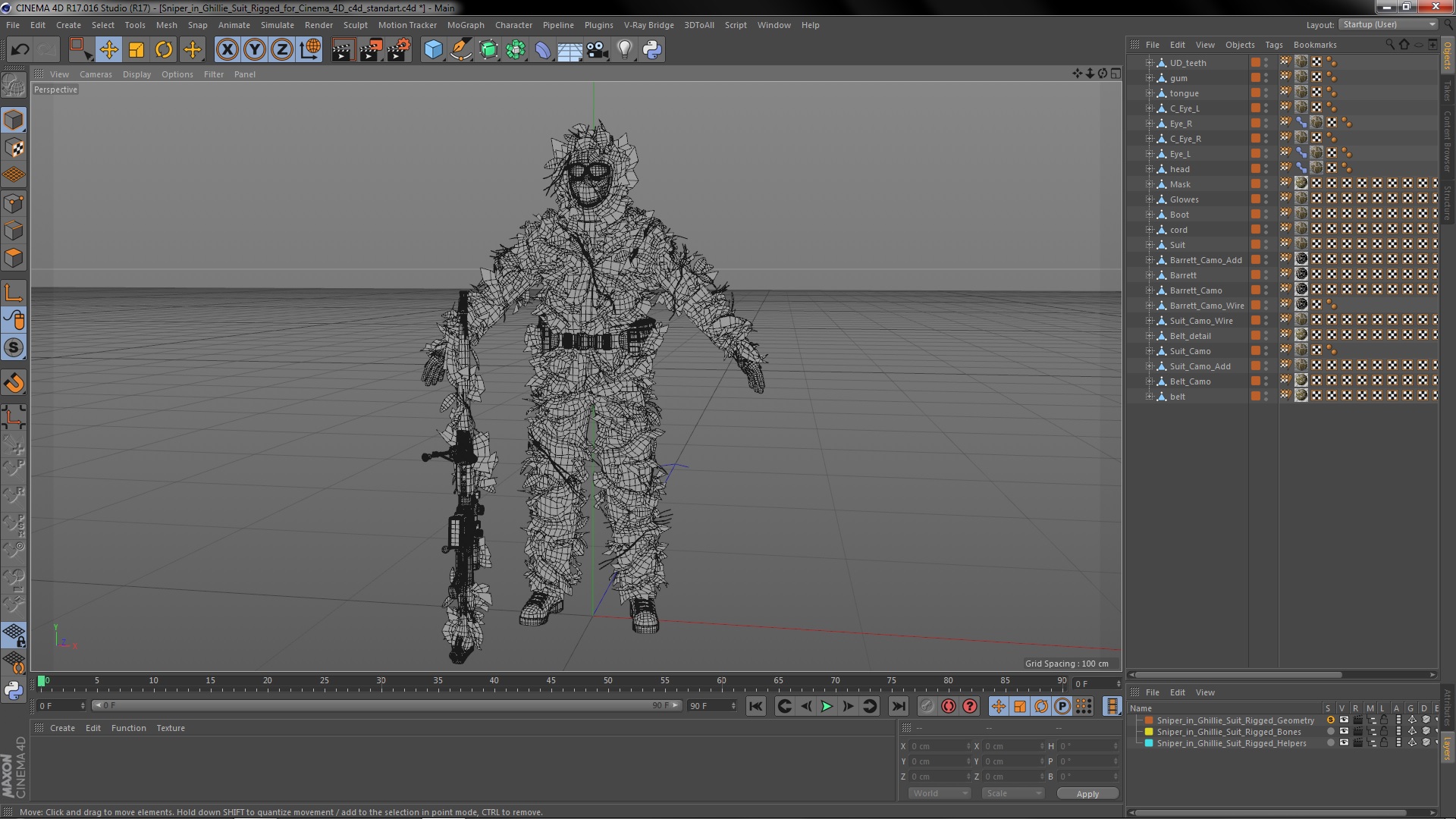
Task: Open material manager Create menu
Action: pyautogui.click(x=62, y=728)
